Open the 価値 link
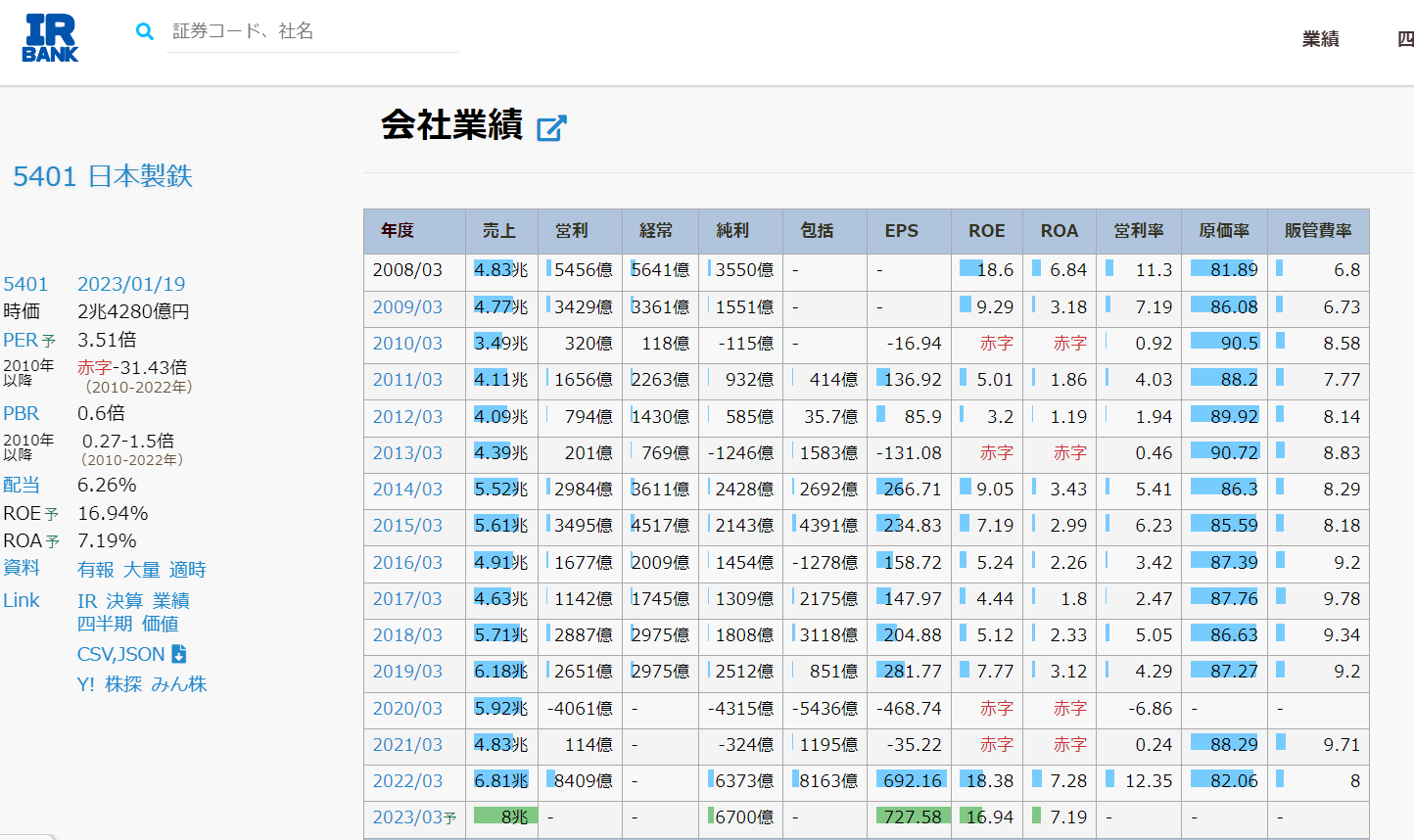The width and height of the screenshot is (1414, 840). point(161,624)
